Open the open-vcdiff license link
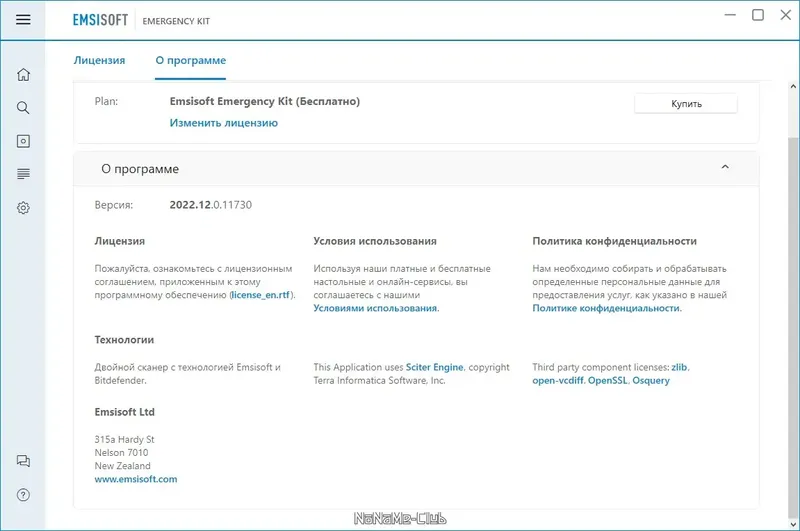Screen dimensions: 800x531 (558, 381)
